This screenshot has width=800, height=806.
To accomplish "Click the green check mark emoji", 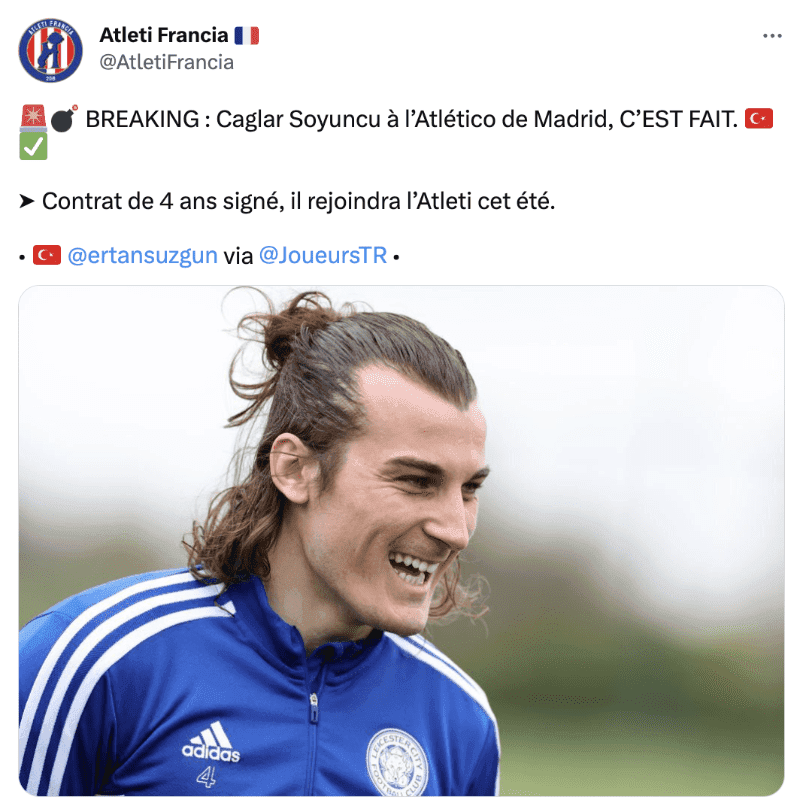I will (33, 146).
